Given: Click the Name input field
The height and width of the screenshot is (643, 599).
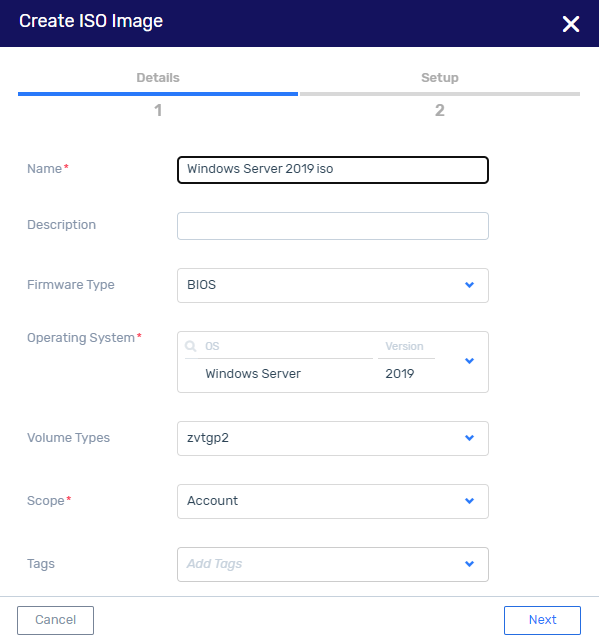Looking at the screenshot, I should coord(333,170).
